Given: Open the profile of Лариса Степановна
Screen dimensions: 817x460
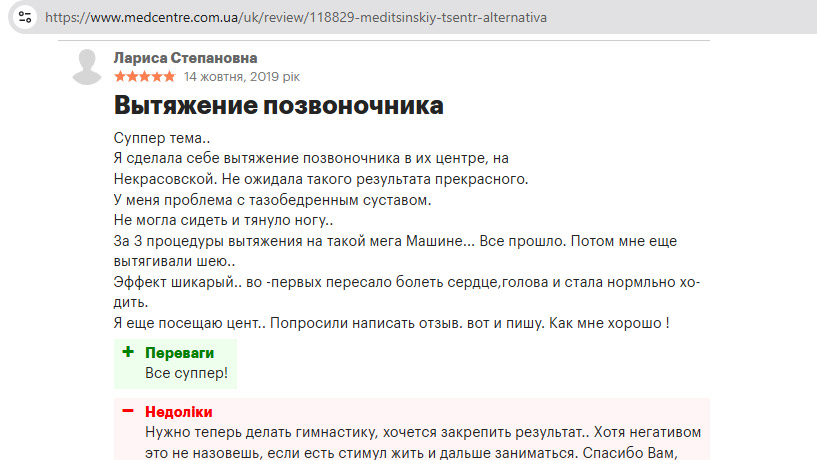Looking at the screenshot, I should point(184,58).
